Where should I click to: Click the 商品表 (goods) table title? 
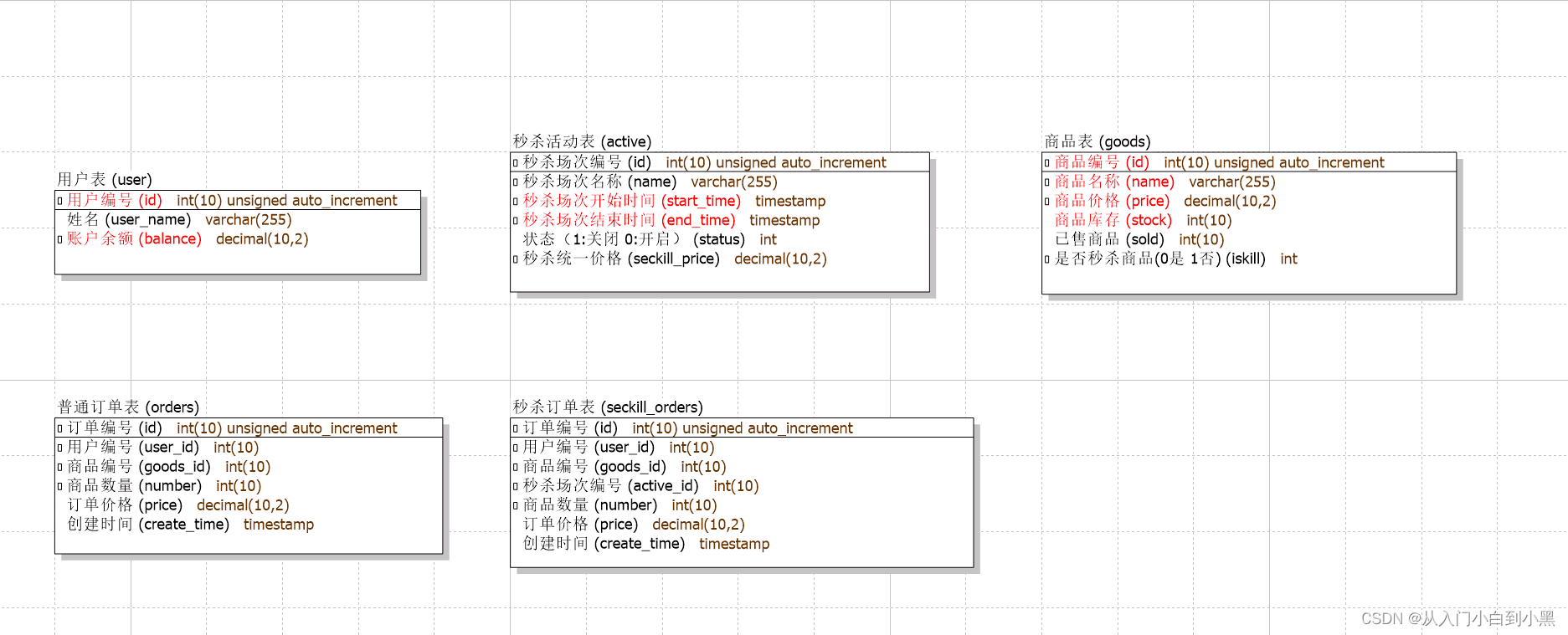tap(1098, 141)
